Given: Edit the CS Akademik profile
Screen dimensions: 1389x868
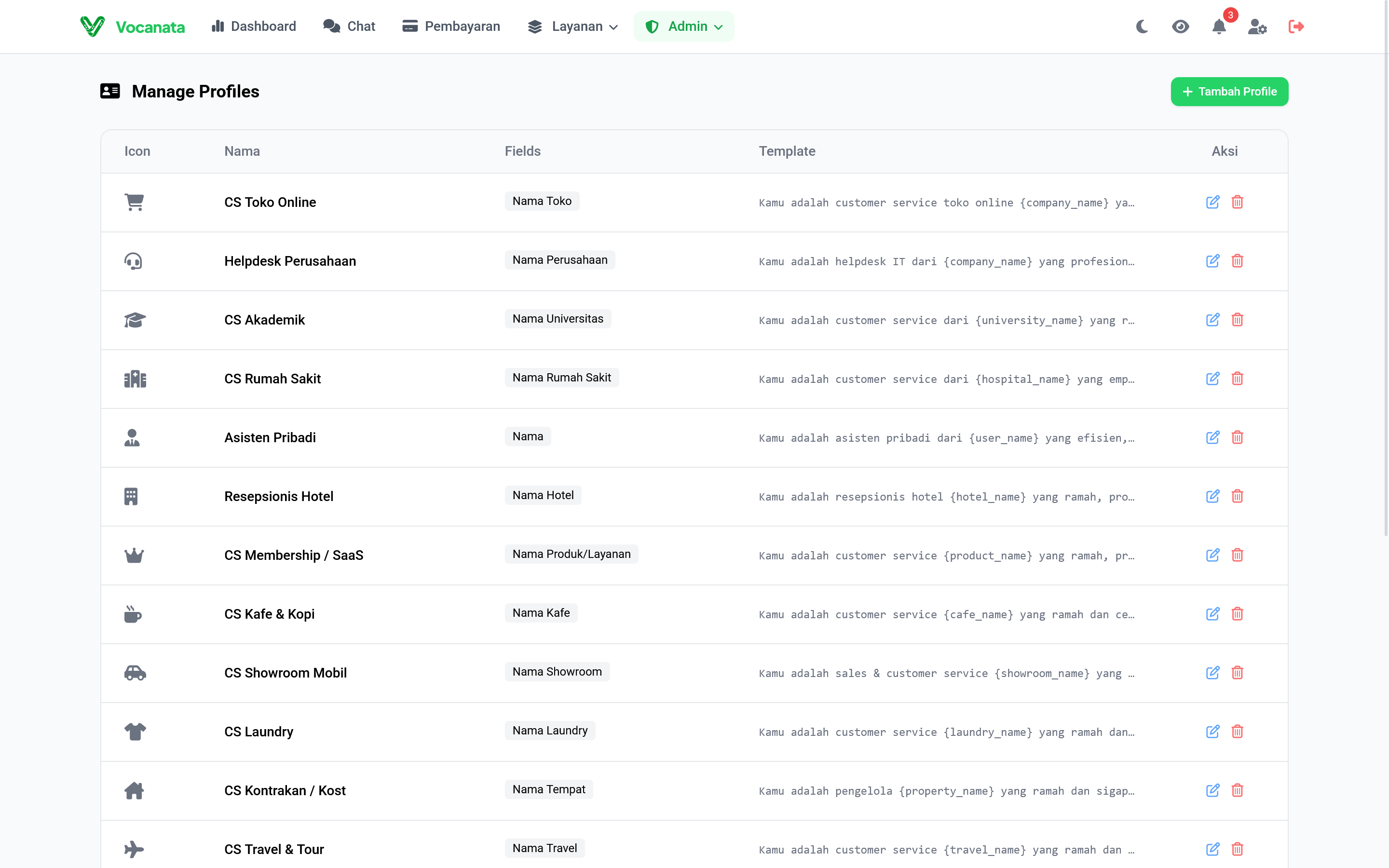Looking at the screenshot, I should (1213, 320).
